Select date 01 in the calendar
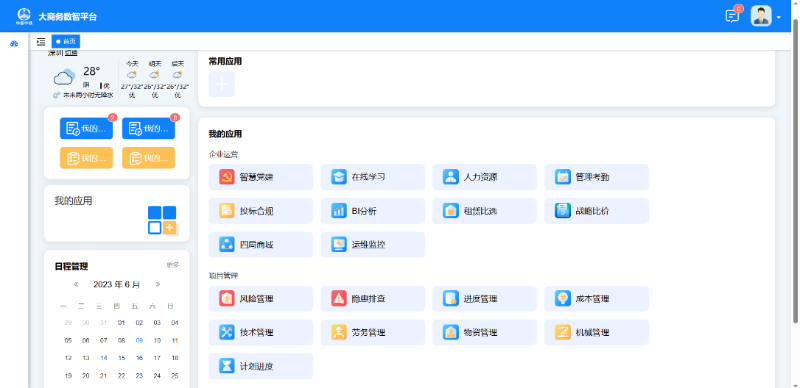This screenshot has height=388, width=800. (121, 323)
